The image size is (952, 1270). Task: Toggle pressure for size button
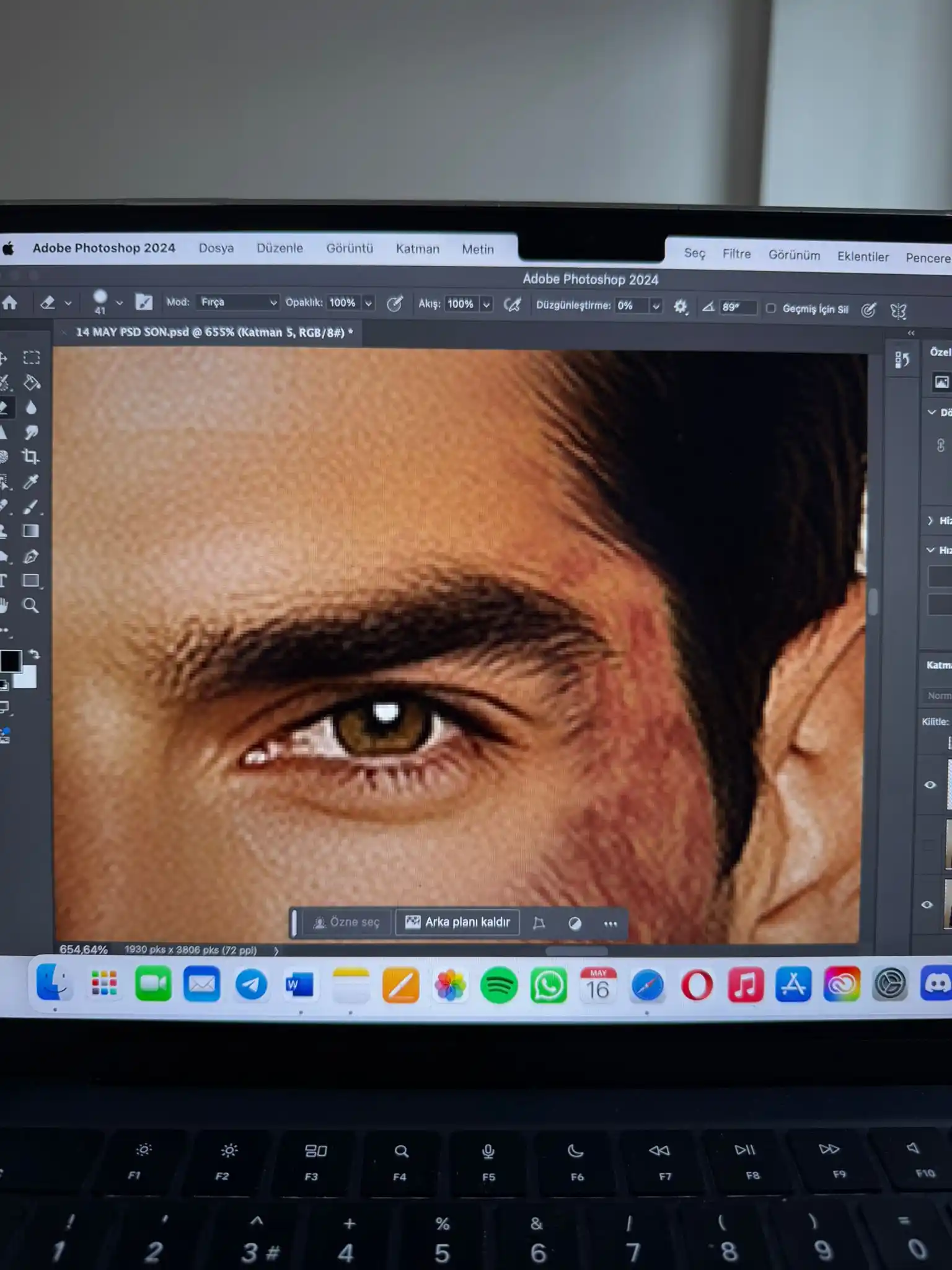(x=869, y=310)
